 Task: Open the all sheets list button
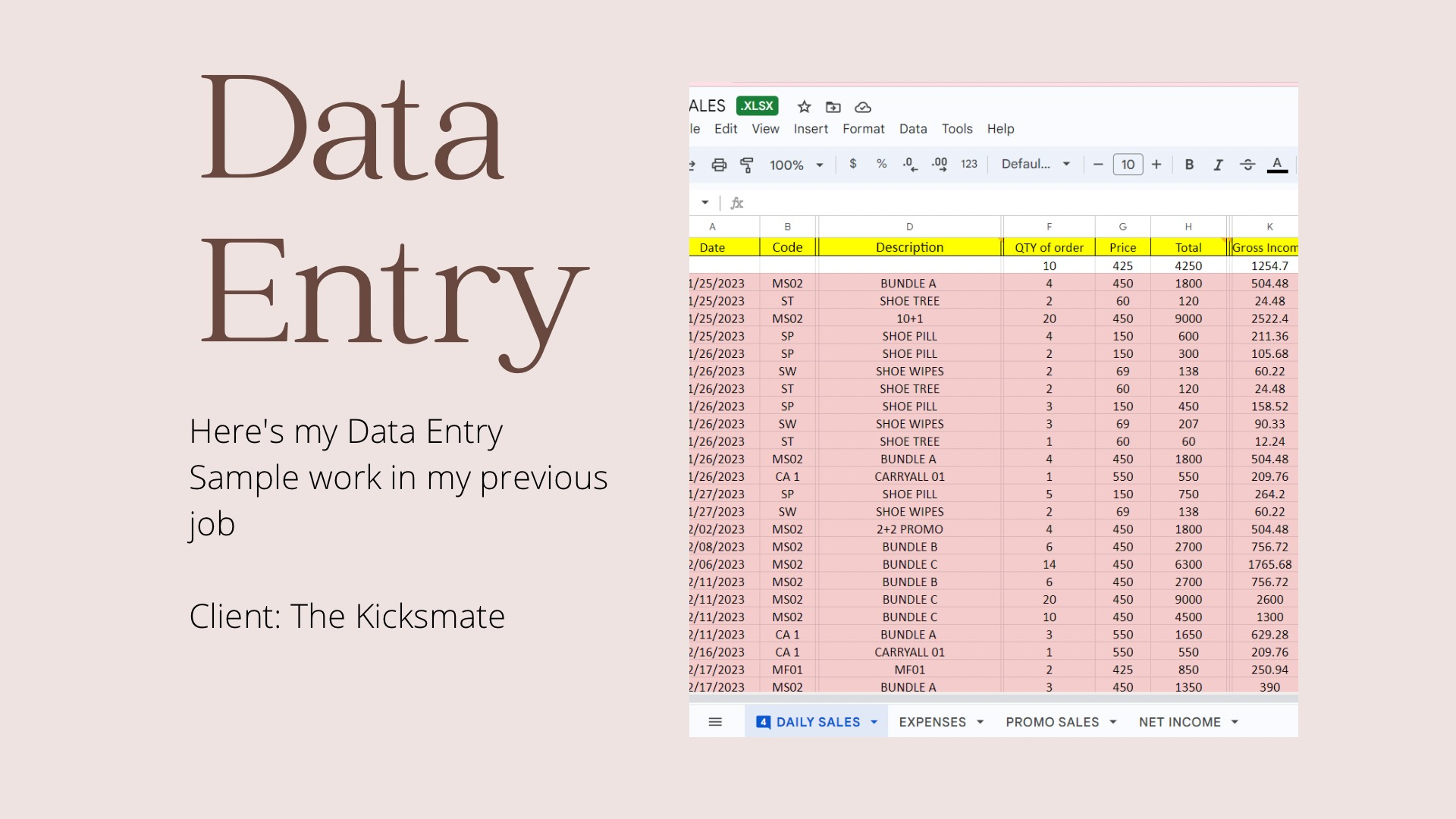click(715, 722)
